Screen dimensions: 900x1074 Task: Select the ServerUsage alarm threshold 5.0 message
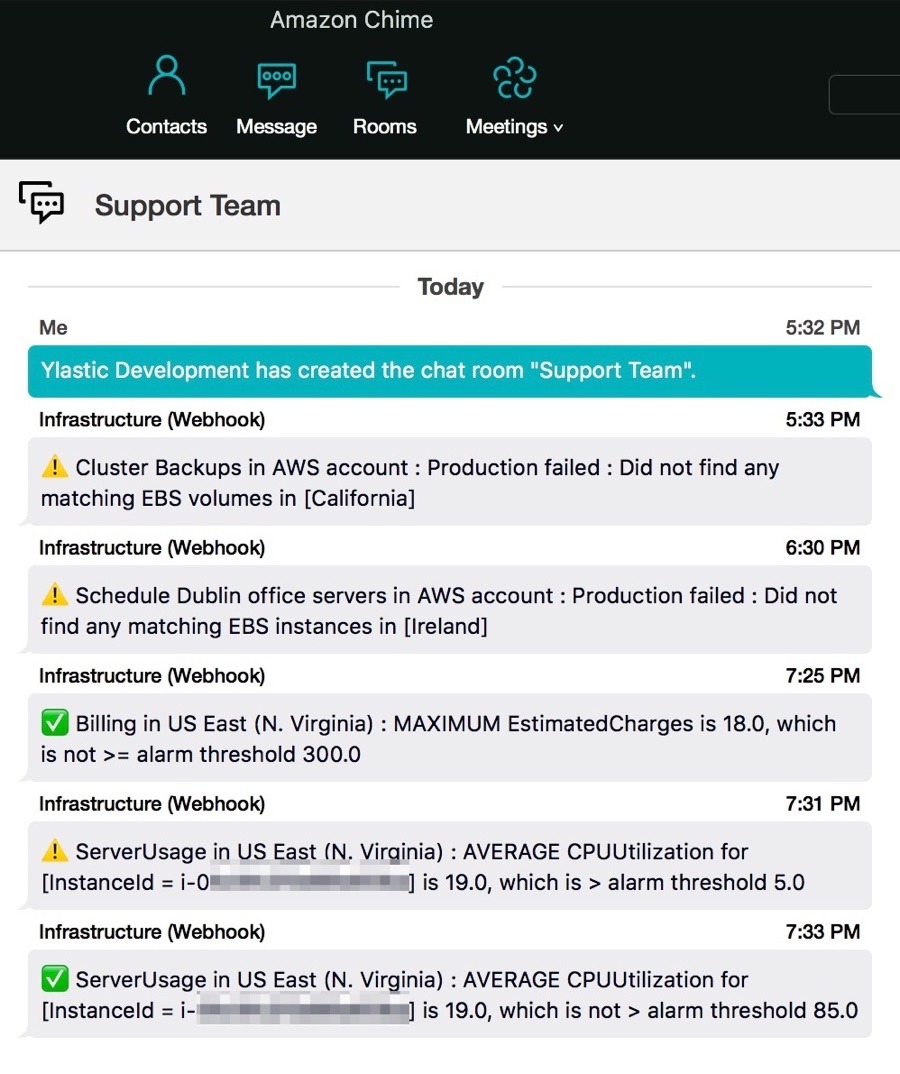click(450, 866)
